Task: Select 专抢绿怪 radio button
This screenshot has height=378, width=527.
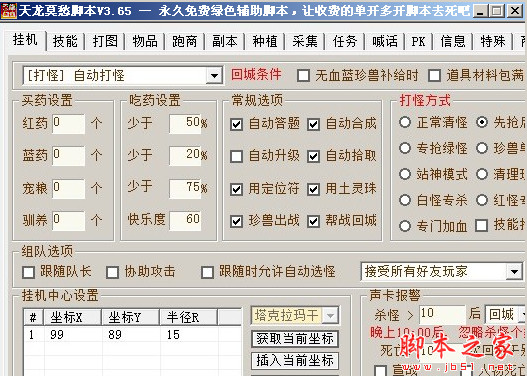Action: (405, 148)
